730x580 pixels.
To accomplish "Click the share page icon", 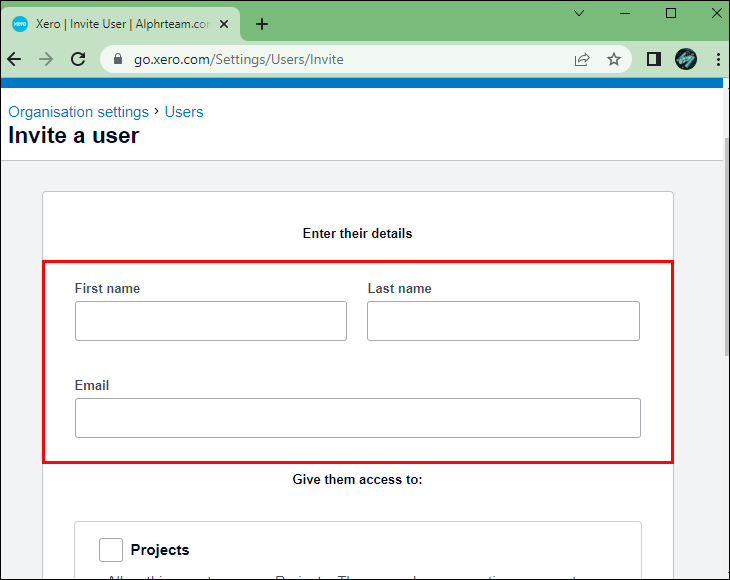I will [x=582, y=59].
